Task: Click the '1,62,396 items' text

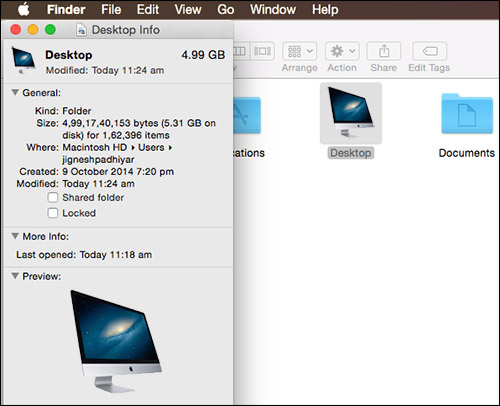Action: 136,135
